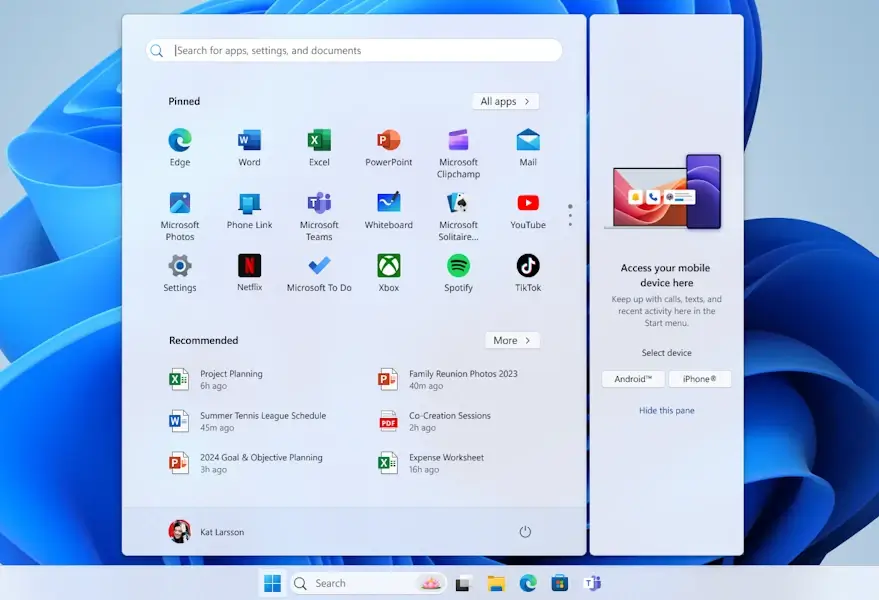The height and width of the screenshot is (600, 879).
Task: Open Microsoft Store on the taskbar
Action: tap(559, 583)
